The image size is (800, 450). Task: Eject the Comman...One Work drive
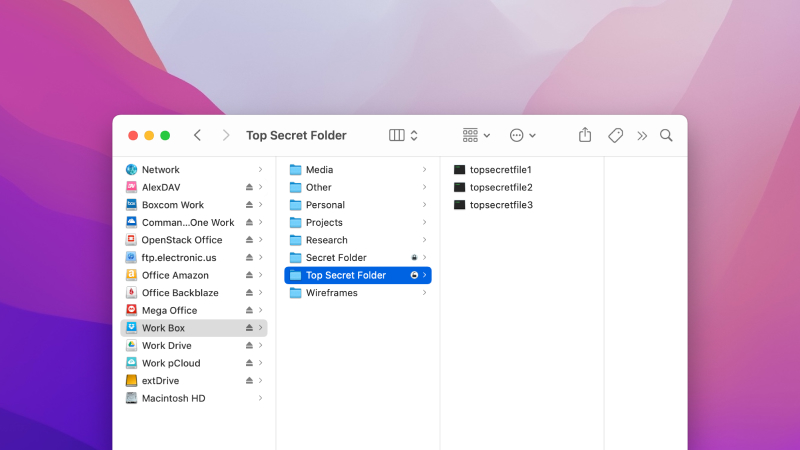[249, 222]
